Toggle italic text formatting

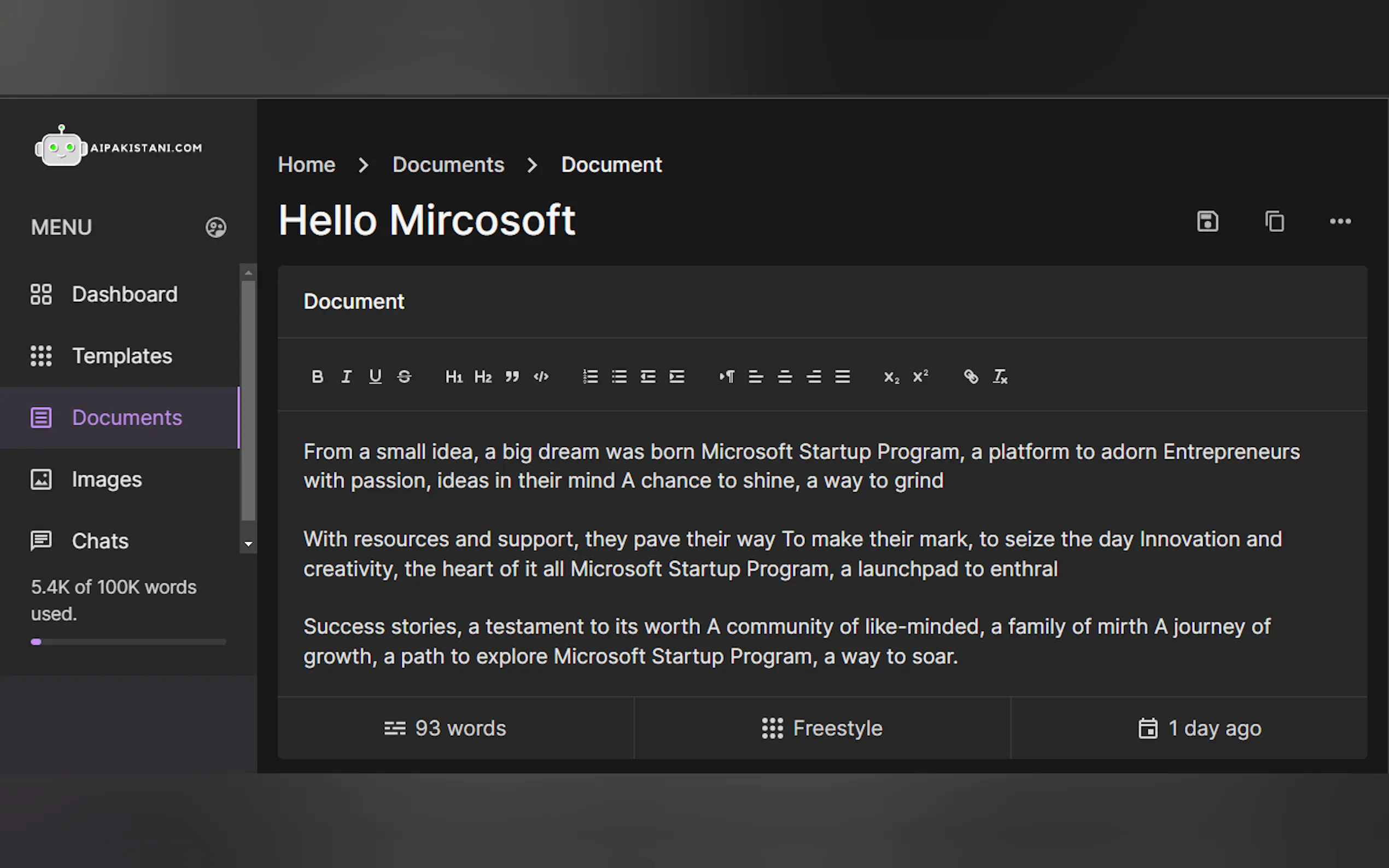point(346,377)
